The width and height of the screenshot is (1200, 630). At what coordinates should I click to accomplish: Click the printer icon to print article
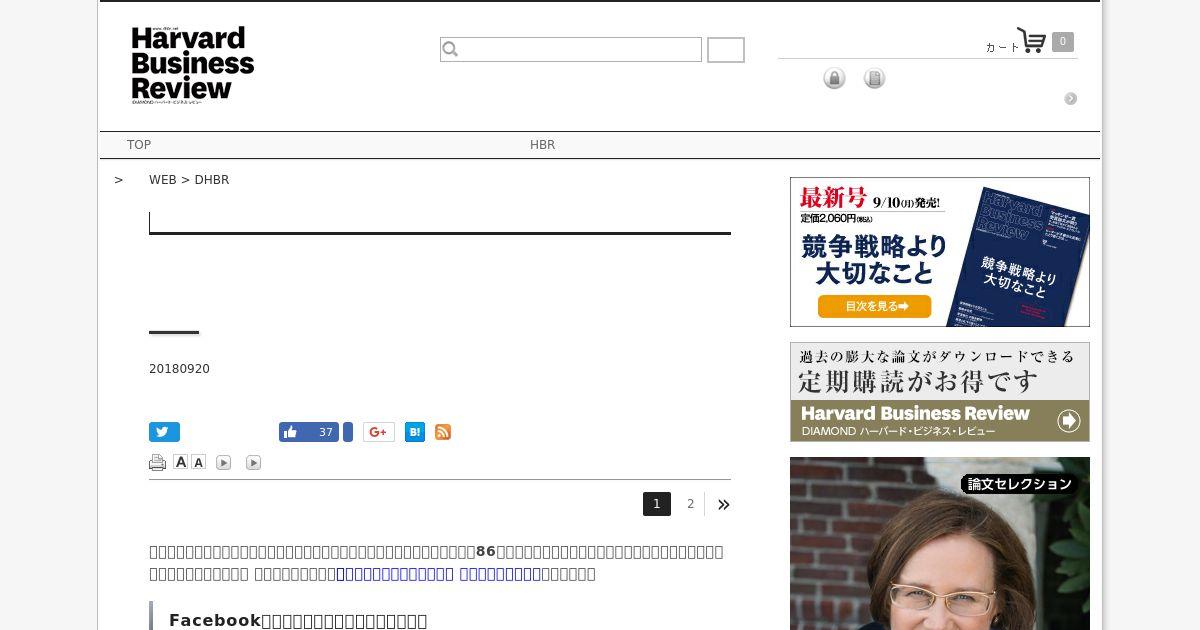157,462
